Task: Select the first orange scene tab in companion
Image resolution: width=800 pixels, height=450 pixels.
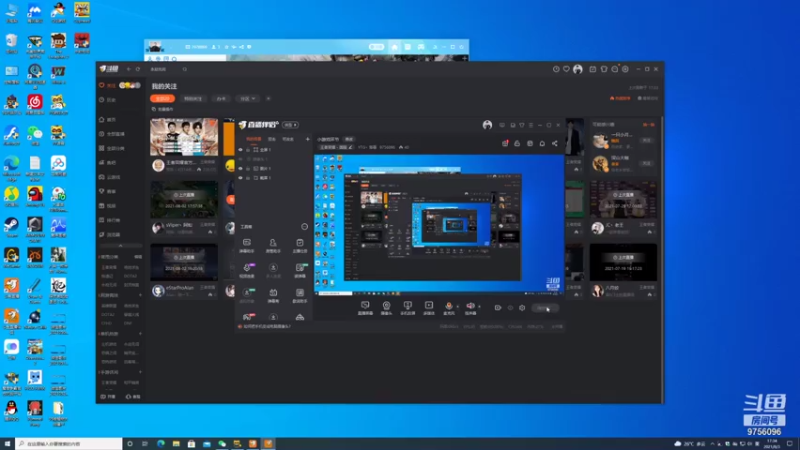Action: coord(254,139)
